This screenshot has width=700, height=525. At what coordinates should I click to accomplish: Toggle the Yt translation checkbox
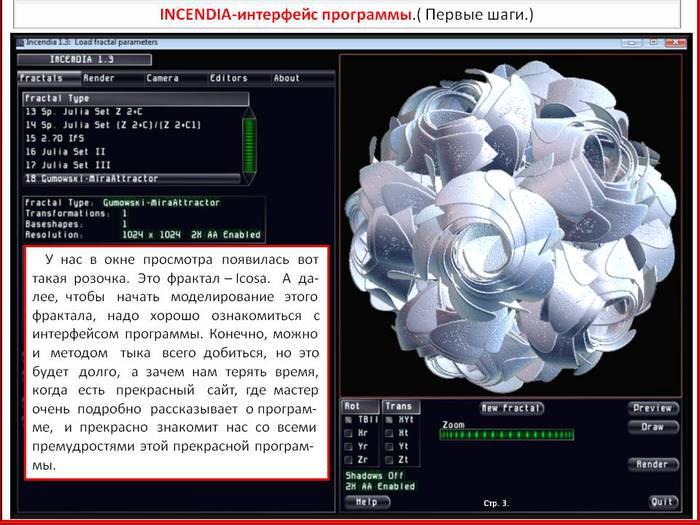click(389, 446)
